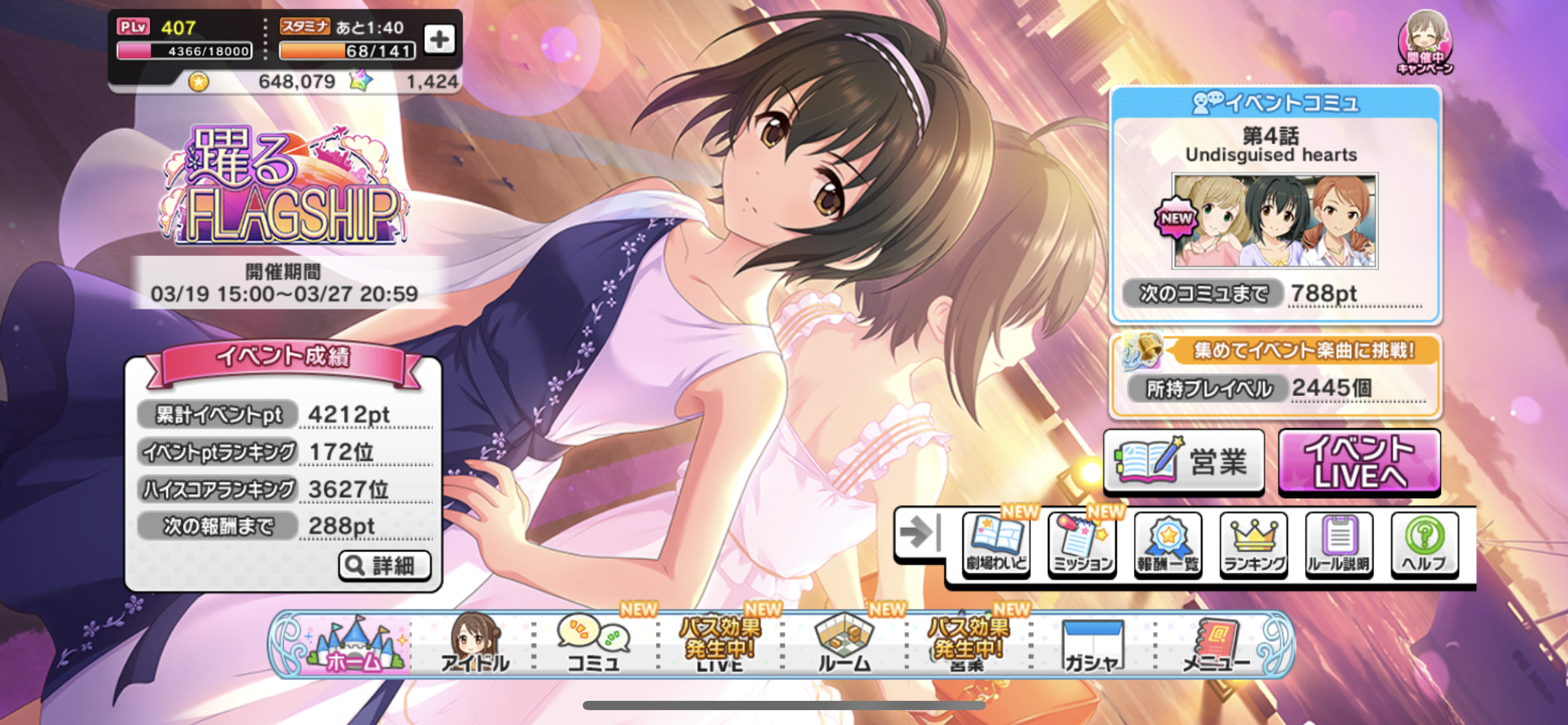Tap the producer level EXP bar
This screenshot has width=1568, height=725.
[x=185, y=51]
